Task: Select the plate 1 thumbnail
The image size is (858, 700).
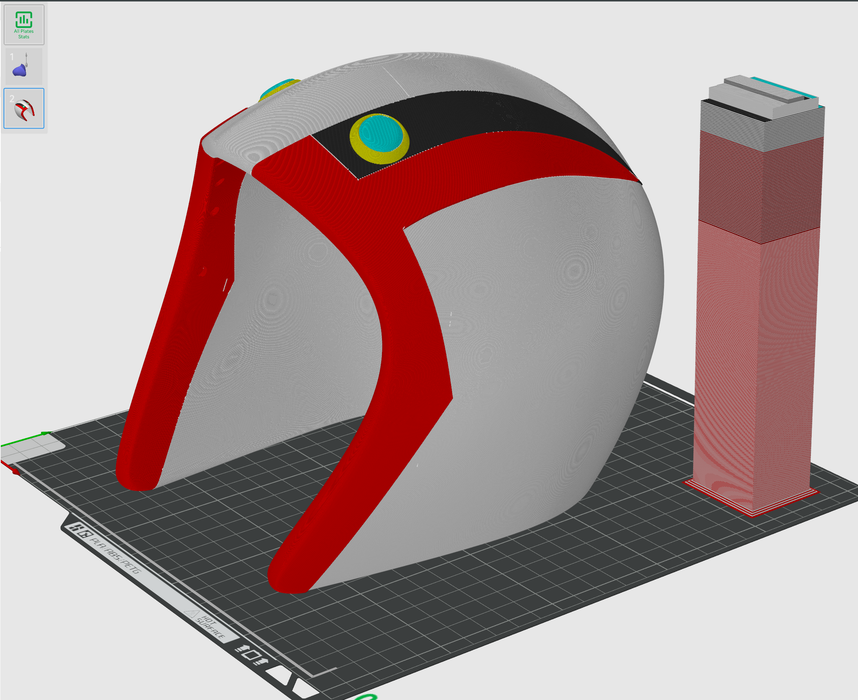Action: (x=23, y=67)
